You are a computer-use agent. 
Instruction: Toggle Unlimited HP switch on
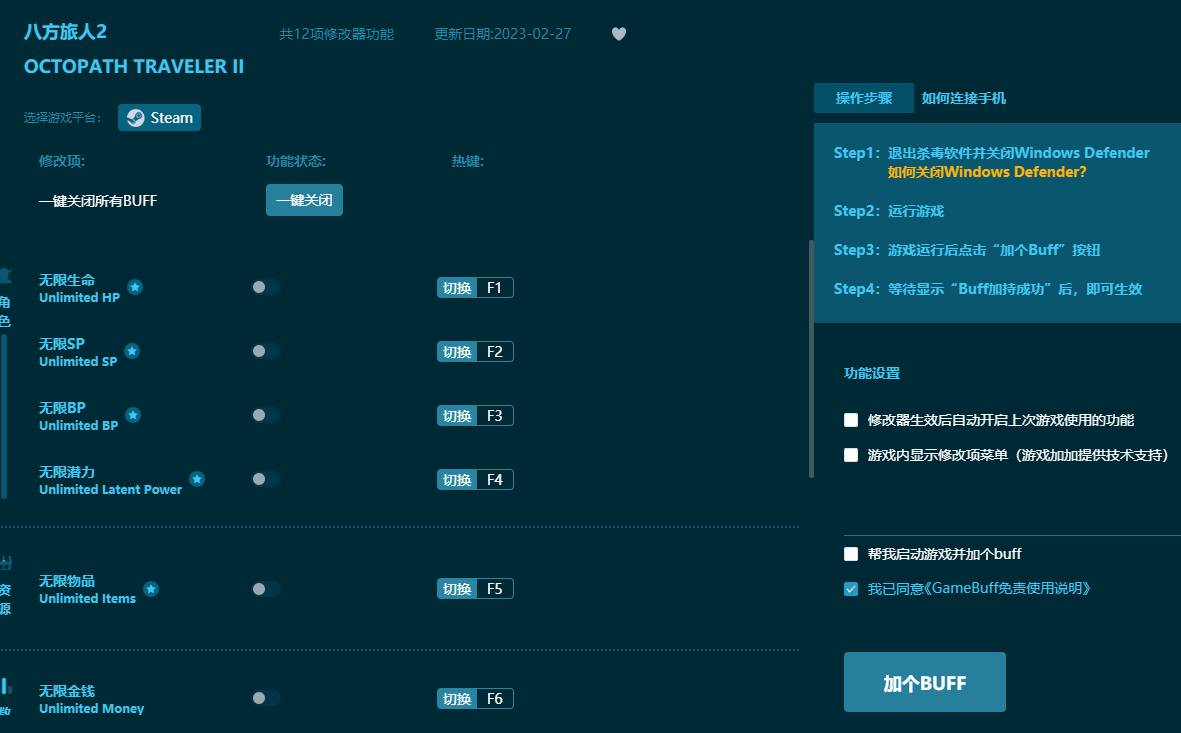coord(266,287)
